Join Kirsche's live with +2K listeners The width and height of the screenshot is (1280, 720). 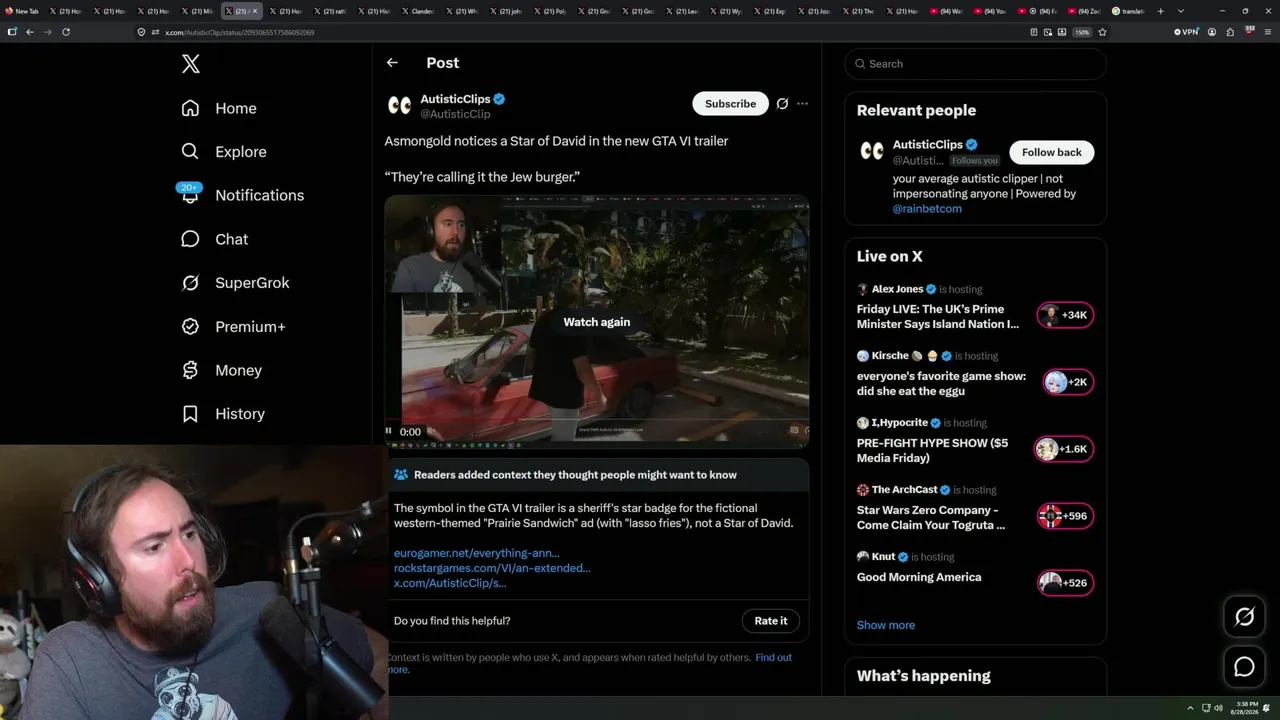click(x=1066, y=382)
